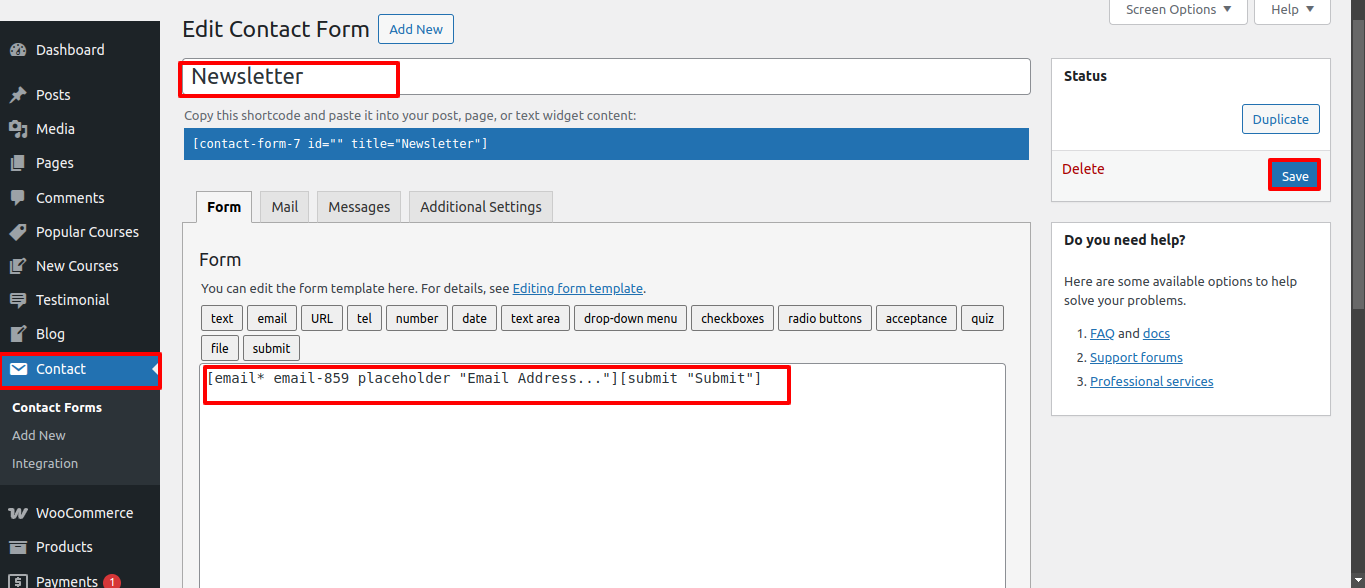
Task: Open the Additional Settings tab
Action: [480, 207]
